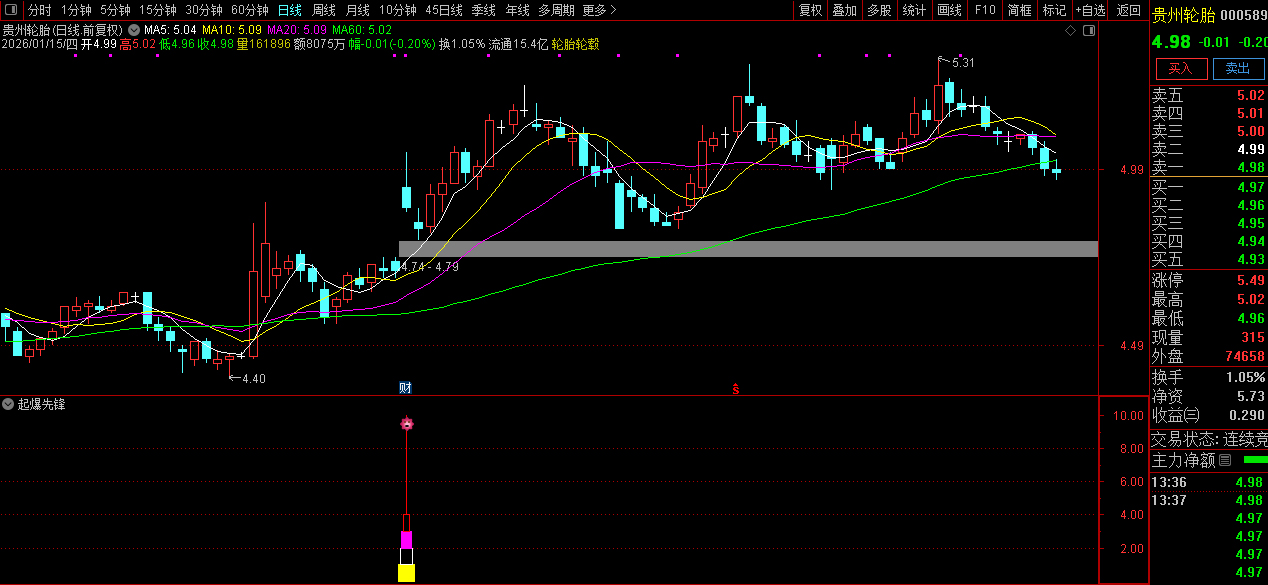Switch to the 分时 view tab

(x=40, y=10)
